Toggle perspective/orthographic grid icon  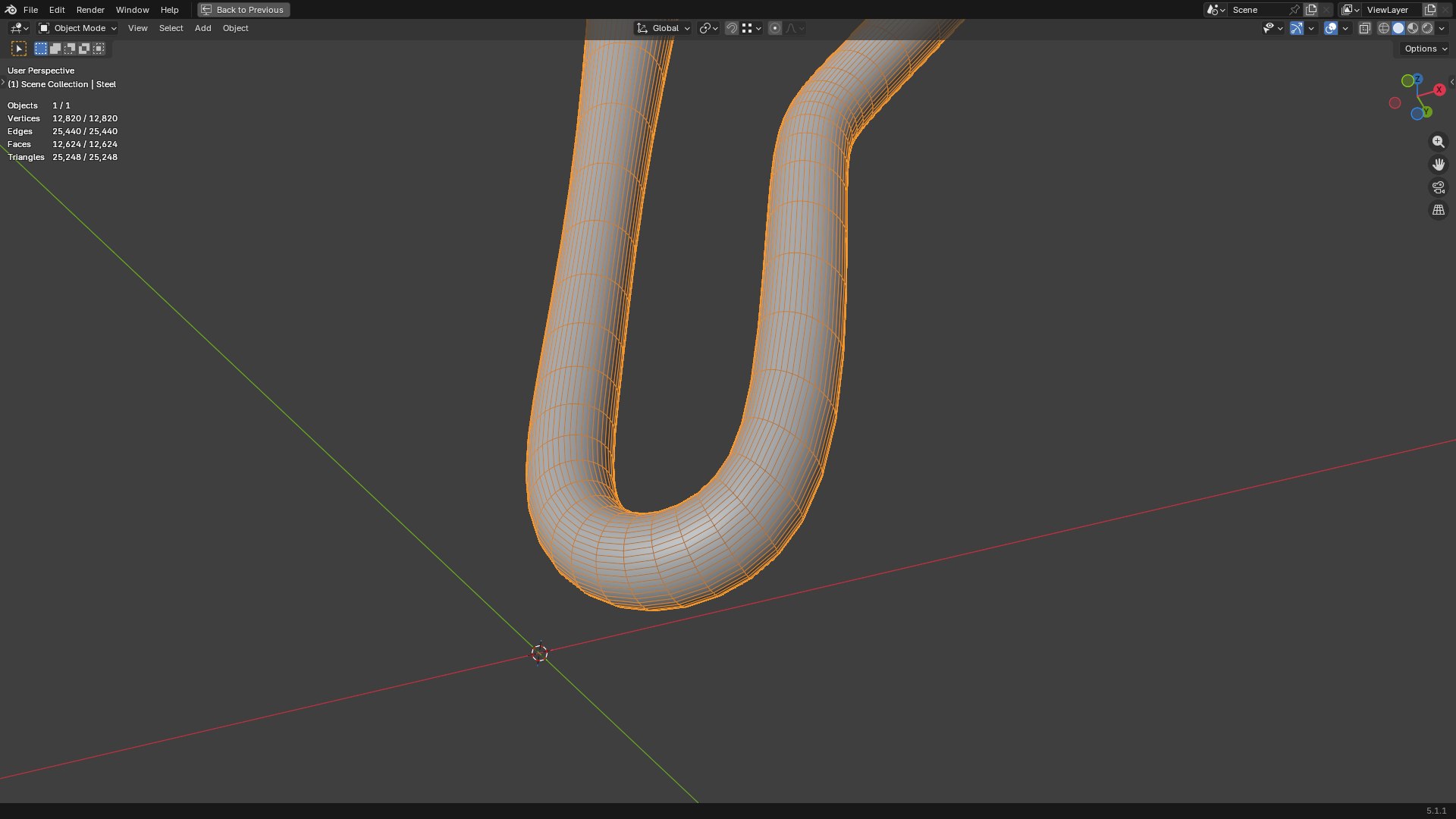coord(1439,210)
